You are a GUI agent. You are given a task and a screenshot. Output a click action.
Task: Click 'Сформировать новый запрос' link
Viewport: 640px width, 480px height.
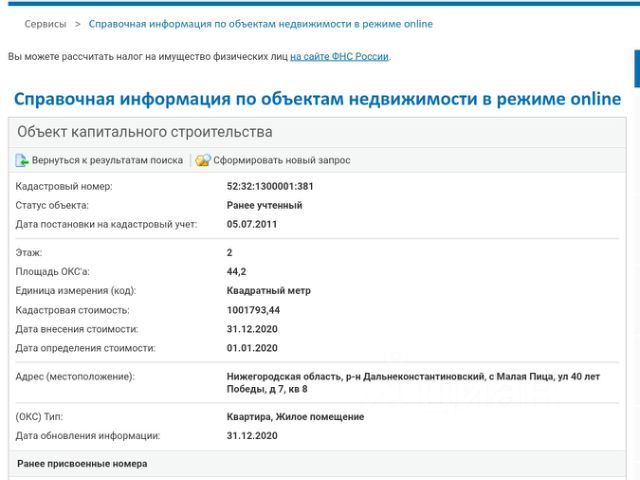pyautogui.click(x=282, y=160)
